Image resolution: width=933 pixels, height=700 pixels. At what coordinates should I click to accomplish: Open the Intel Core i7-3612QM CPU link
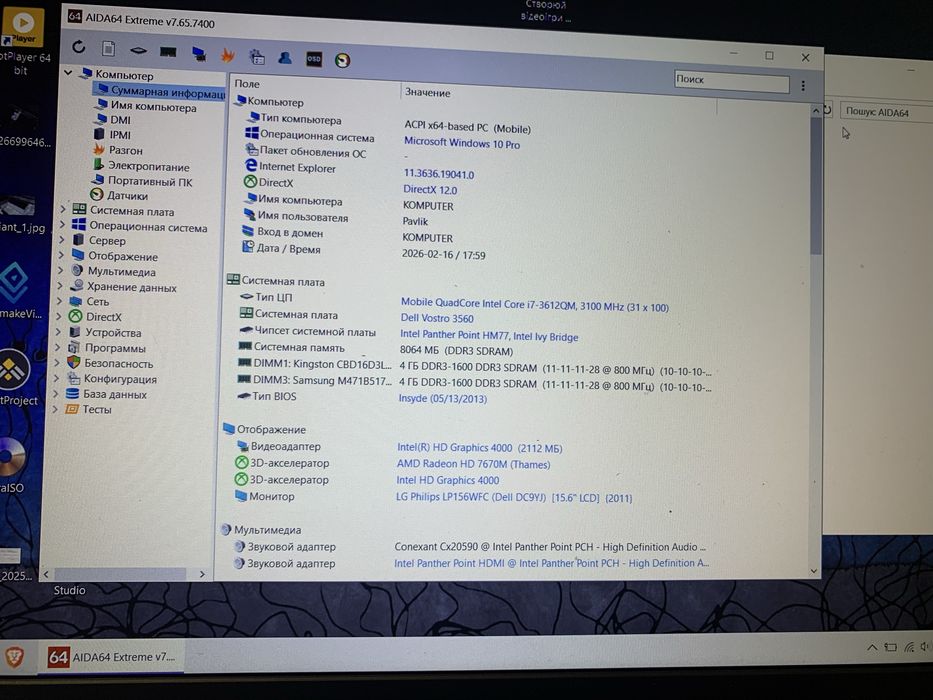click(534, 305)
